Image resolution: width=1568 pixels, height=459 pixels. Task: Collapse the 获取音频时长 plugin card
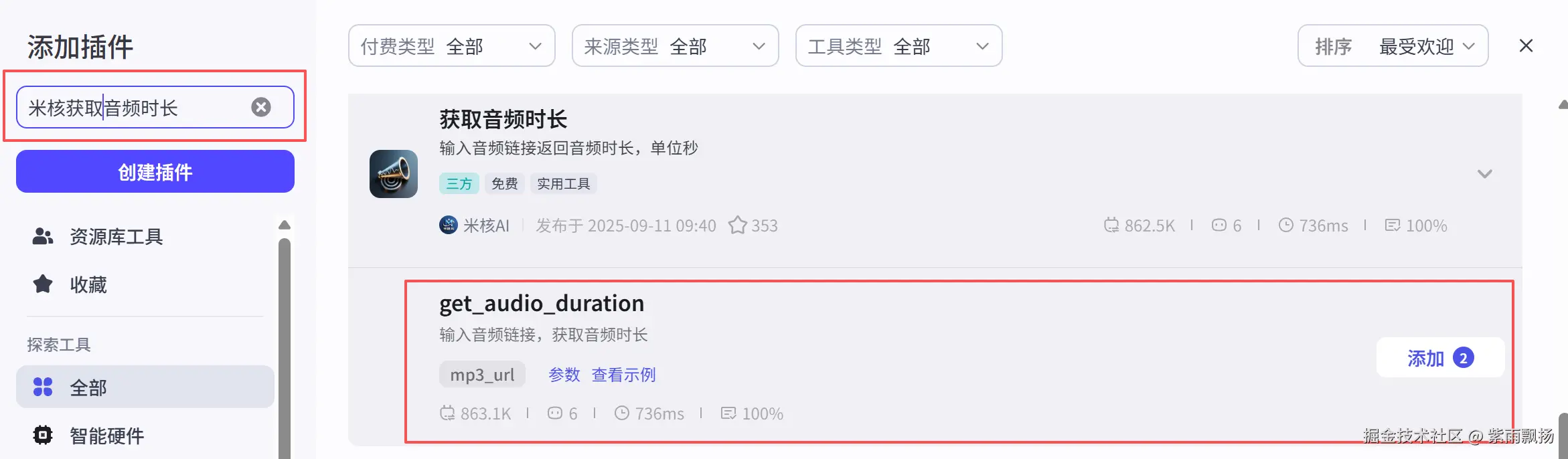1484,174
